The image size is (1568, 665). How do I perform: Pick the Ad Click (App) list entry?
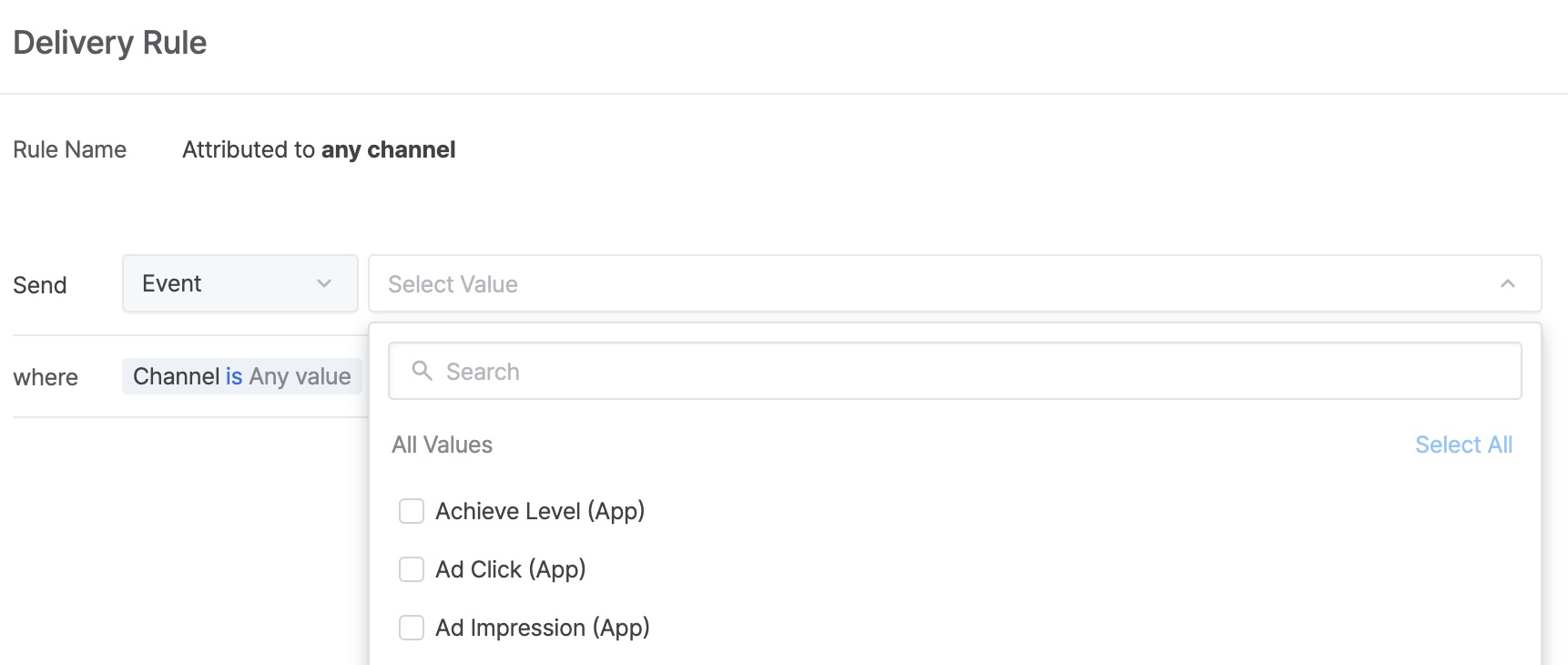coord(510,569)
